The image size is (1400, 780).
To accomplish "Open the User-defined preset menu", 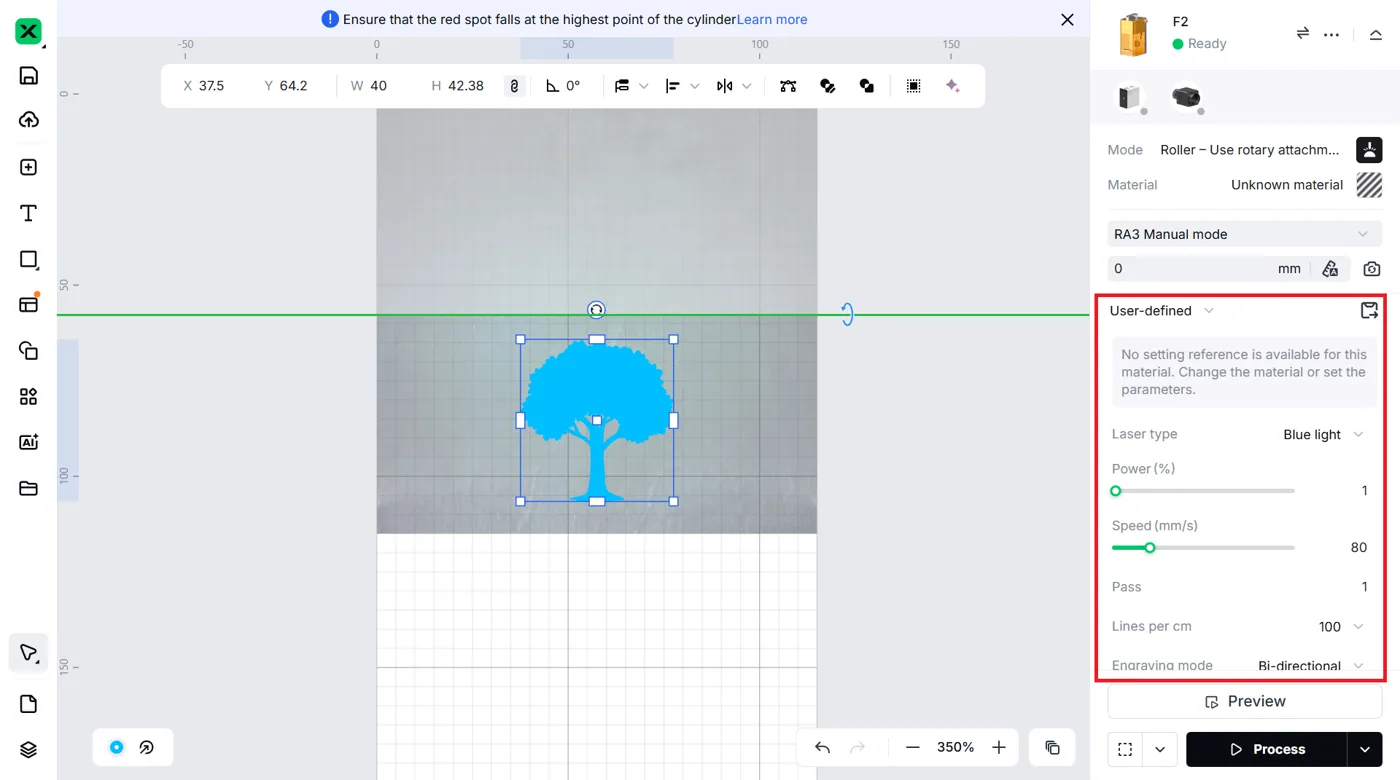I will 1162,311.
